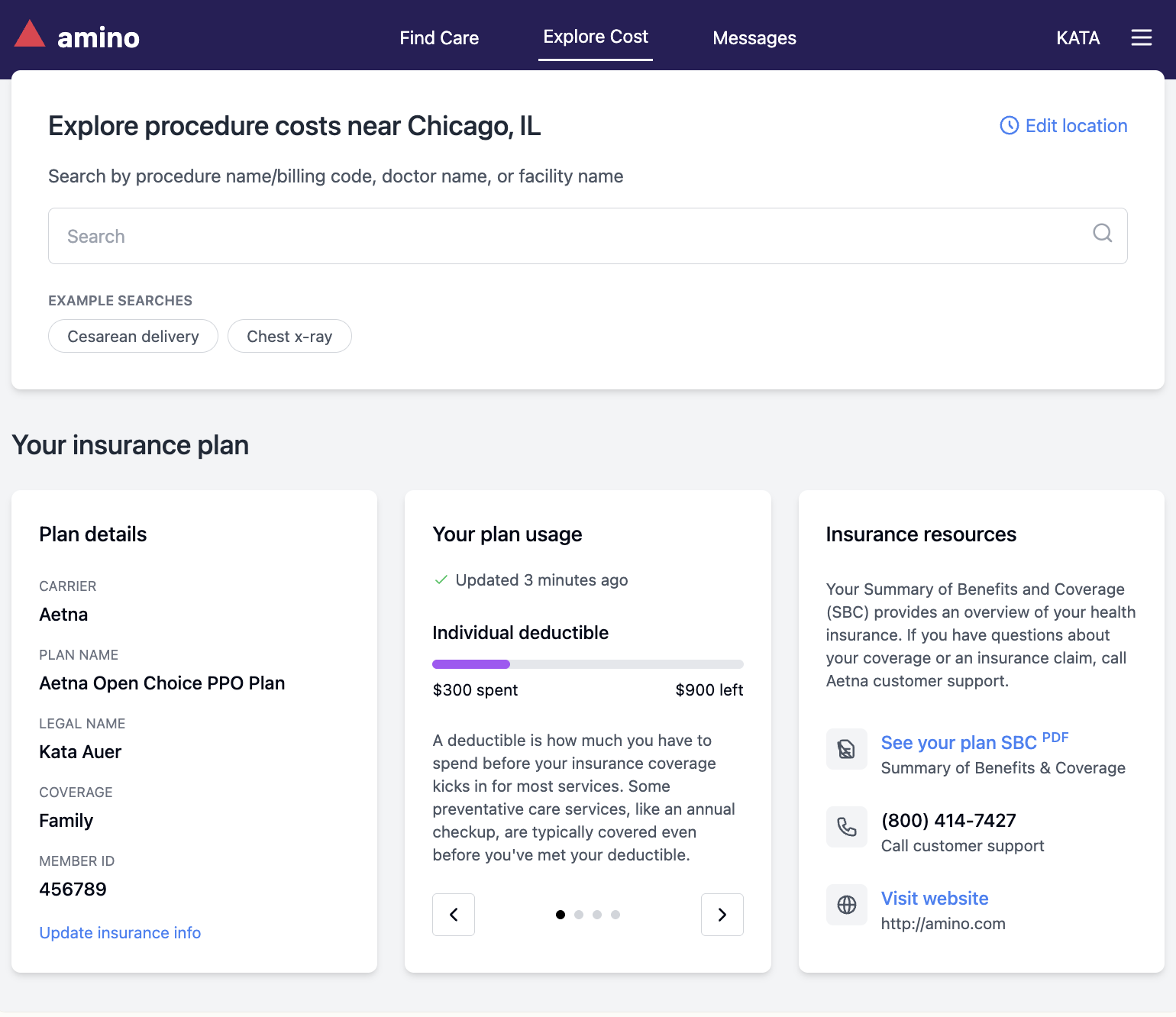Open the KATA account menu
Image resolution: width=1176 pixels, height=1017 pixels.
click(1078, 38)
